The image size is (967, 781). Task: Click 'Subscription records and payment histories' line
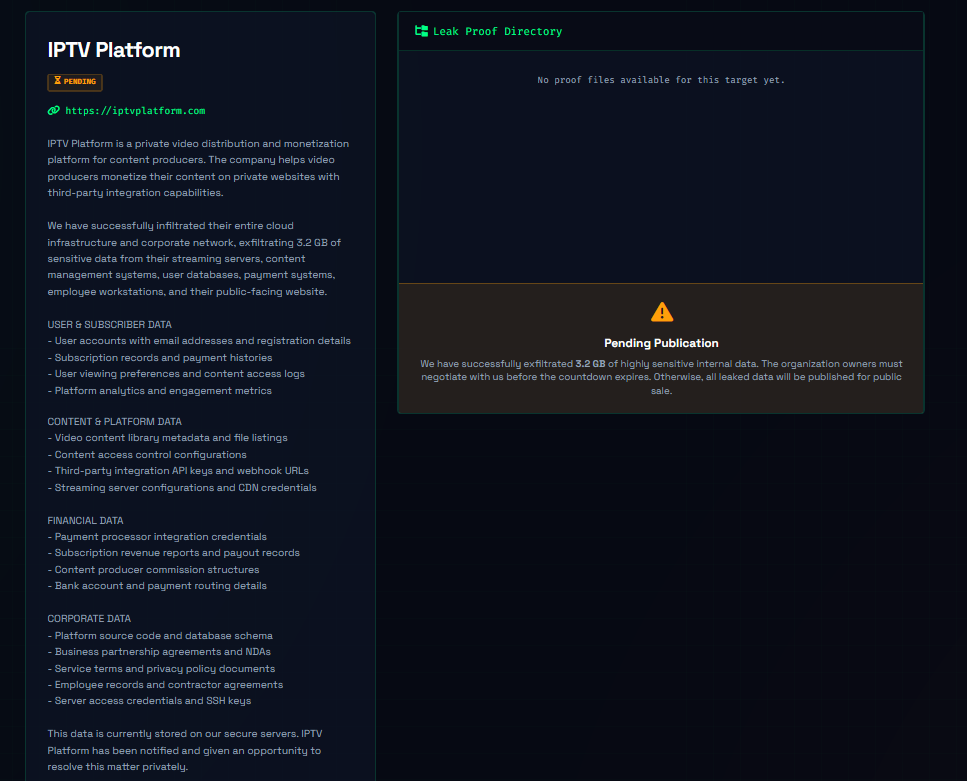pyautogui.click(x=160, y=358)
